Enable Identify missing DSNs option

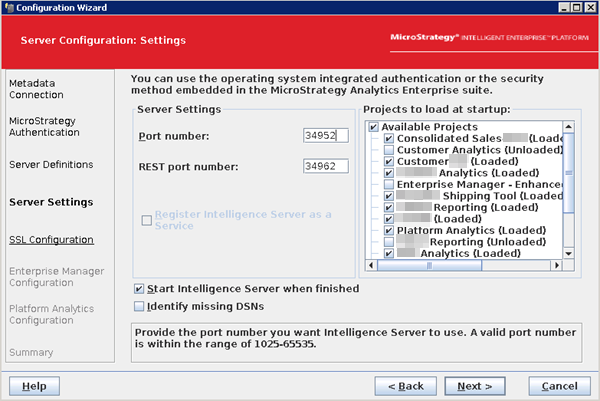coord(140,306)
